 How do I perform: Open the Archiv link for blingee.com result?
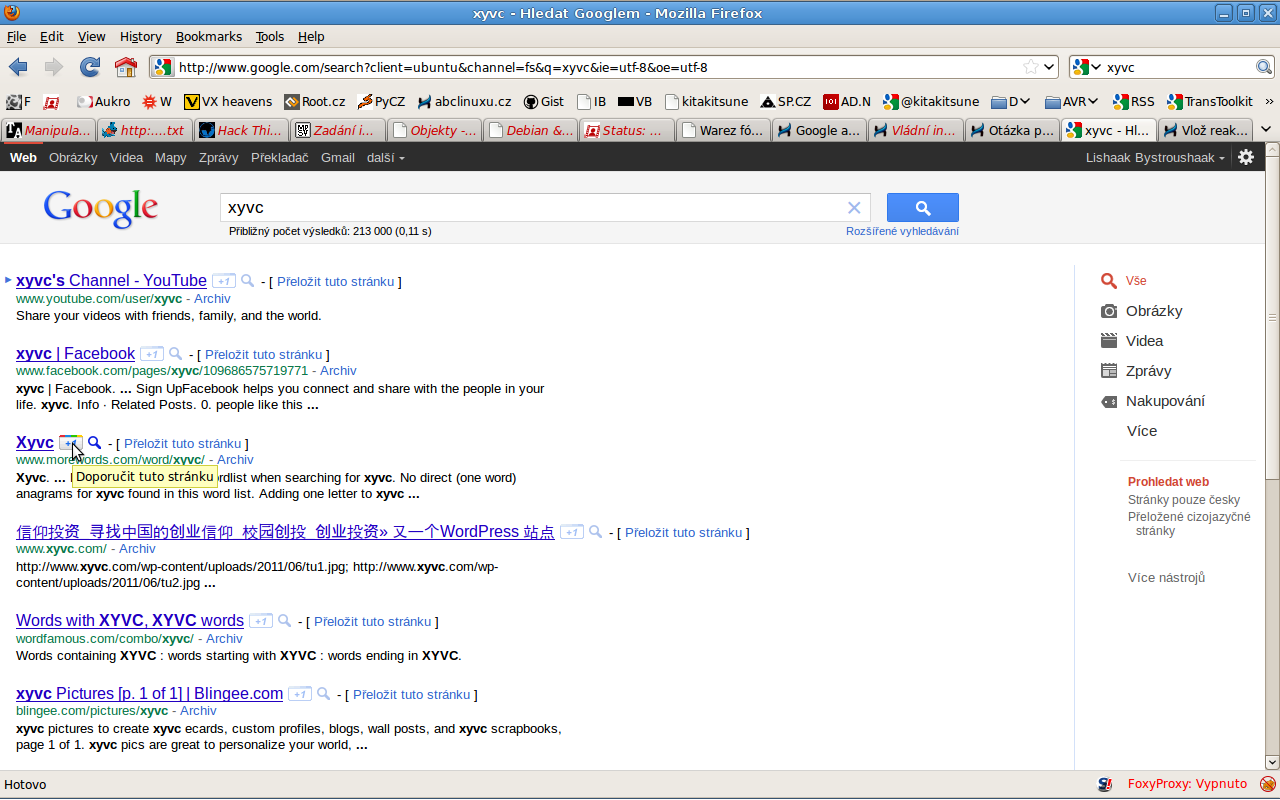point(198,711)
